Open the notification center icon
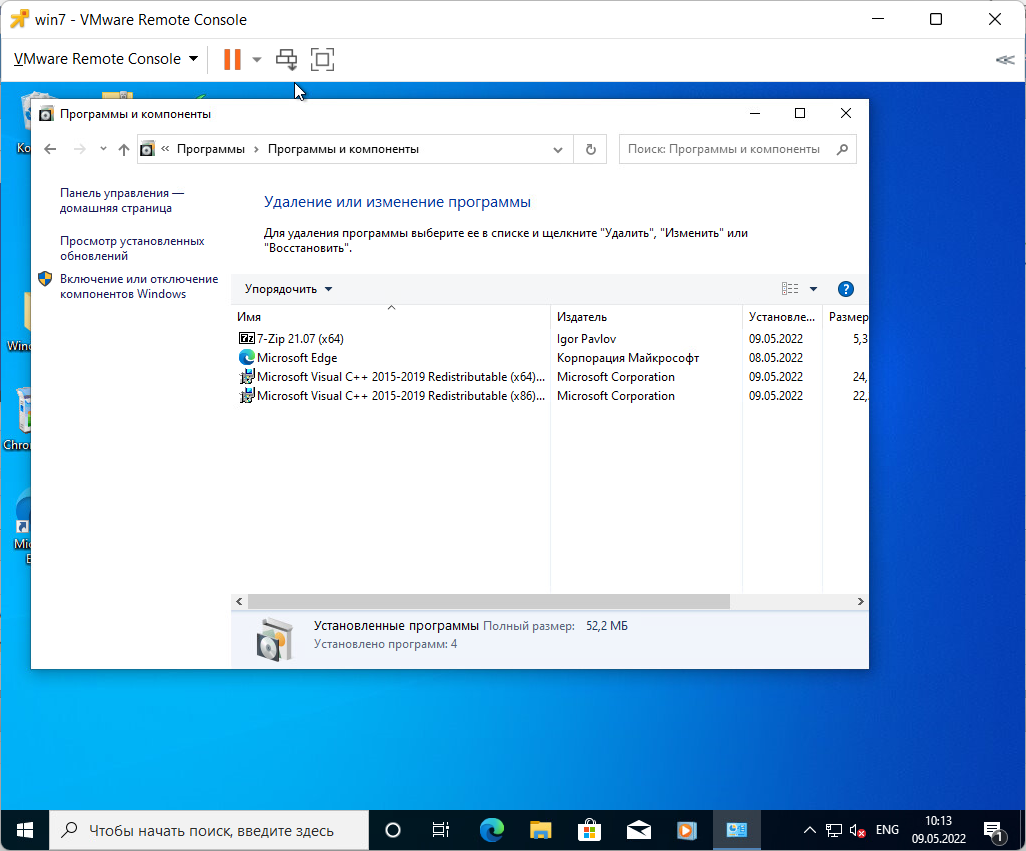Viewport: 1026px width, 851px height. coord(994,831)
